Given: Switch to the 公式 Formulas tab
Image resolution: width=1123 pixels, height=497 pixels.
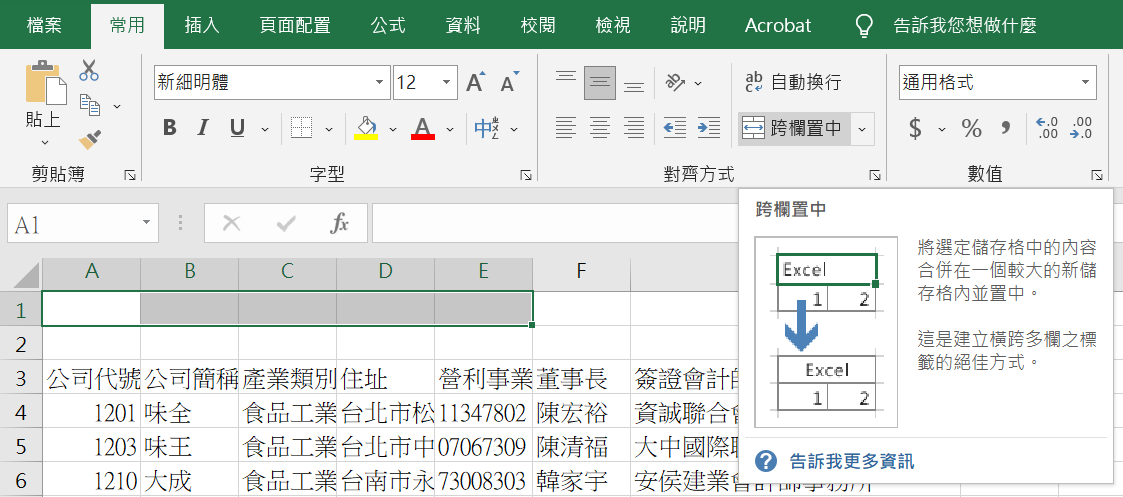Looking at the screenshot, I should [387, 25].
